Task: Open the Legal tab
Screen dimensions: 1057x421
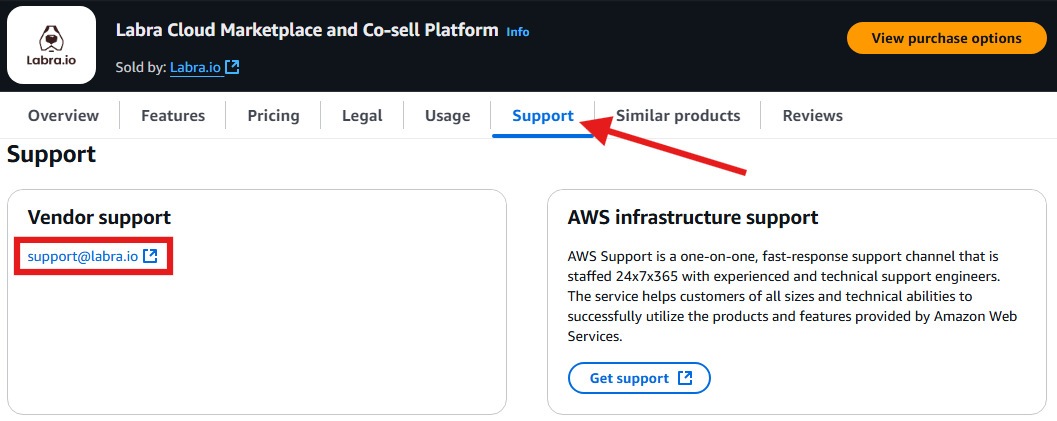Action: click(x=362, y=116)
